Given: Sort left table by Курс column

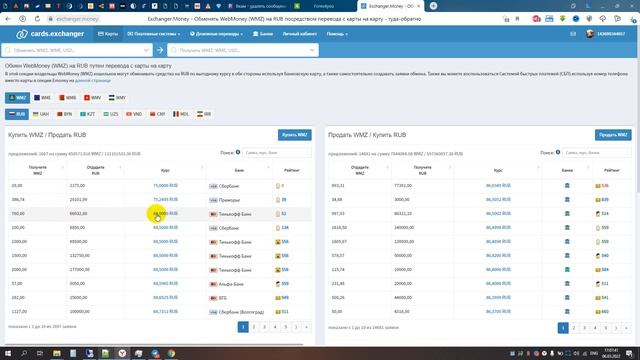Looking at the screenshot, I should [165, 170].
